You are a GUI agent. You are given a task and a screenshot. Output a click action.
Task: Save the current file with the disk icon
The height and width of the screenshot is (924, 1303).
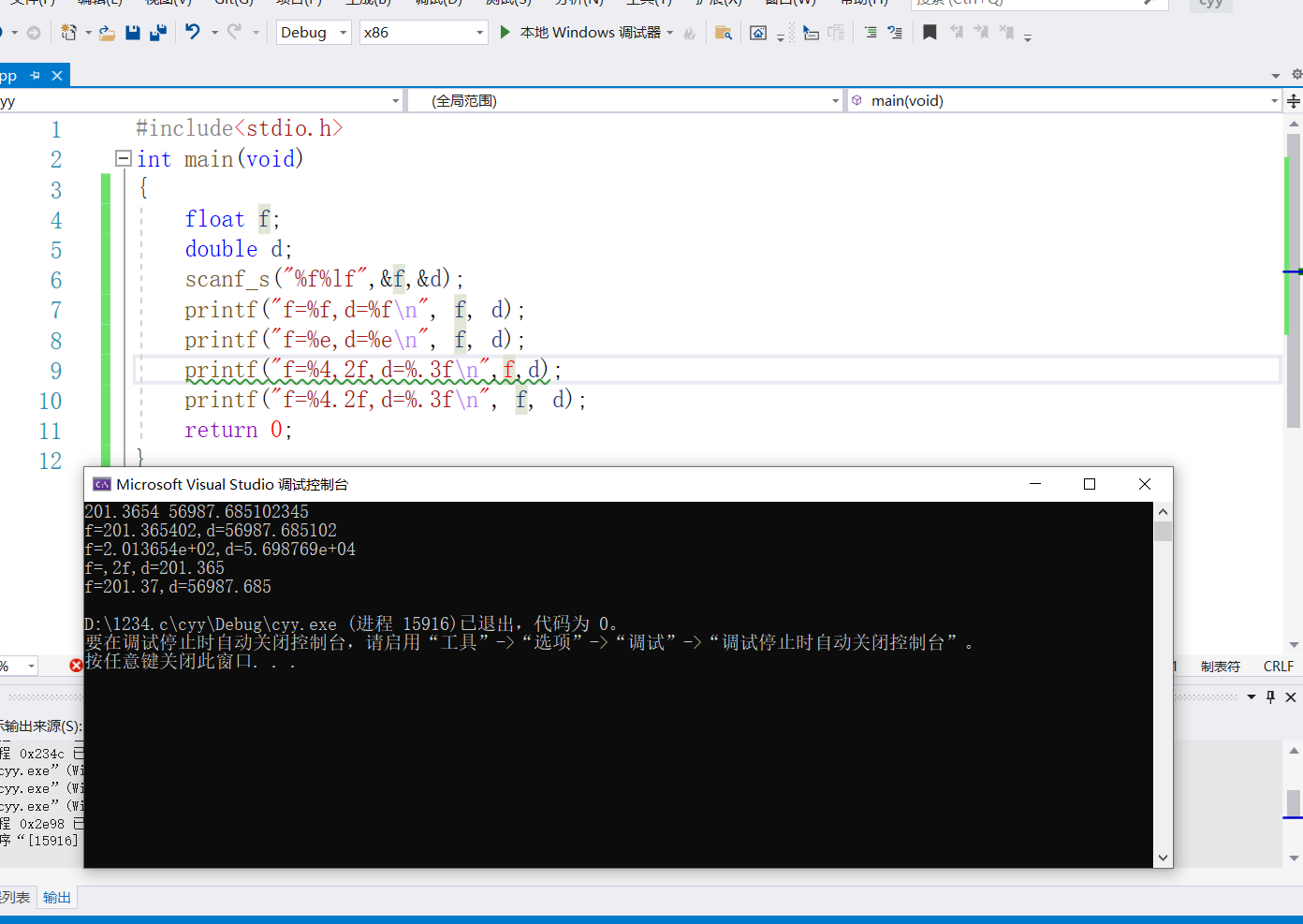[133, 33]
